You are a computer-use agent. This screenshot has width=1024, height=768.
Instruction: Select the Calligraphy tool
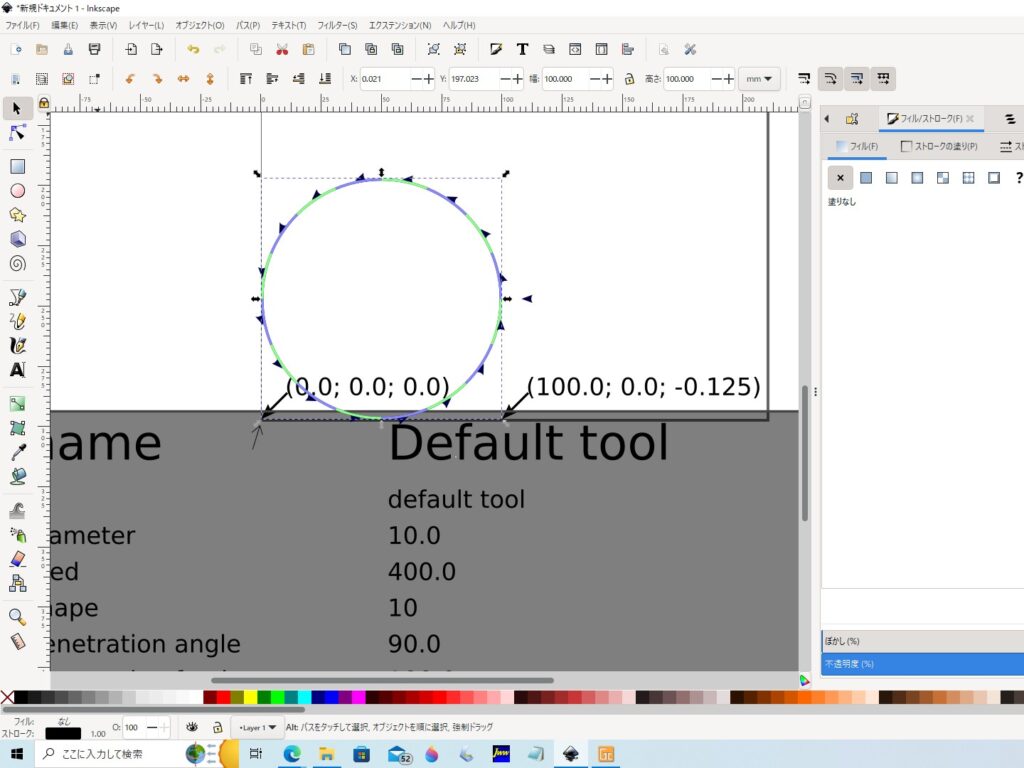click(18, 345)
